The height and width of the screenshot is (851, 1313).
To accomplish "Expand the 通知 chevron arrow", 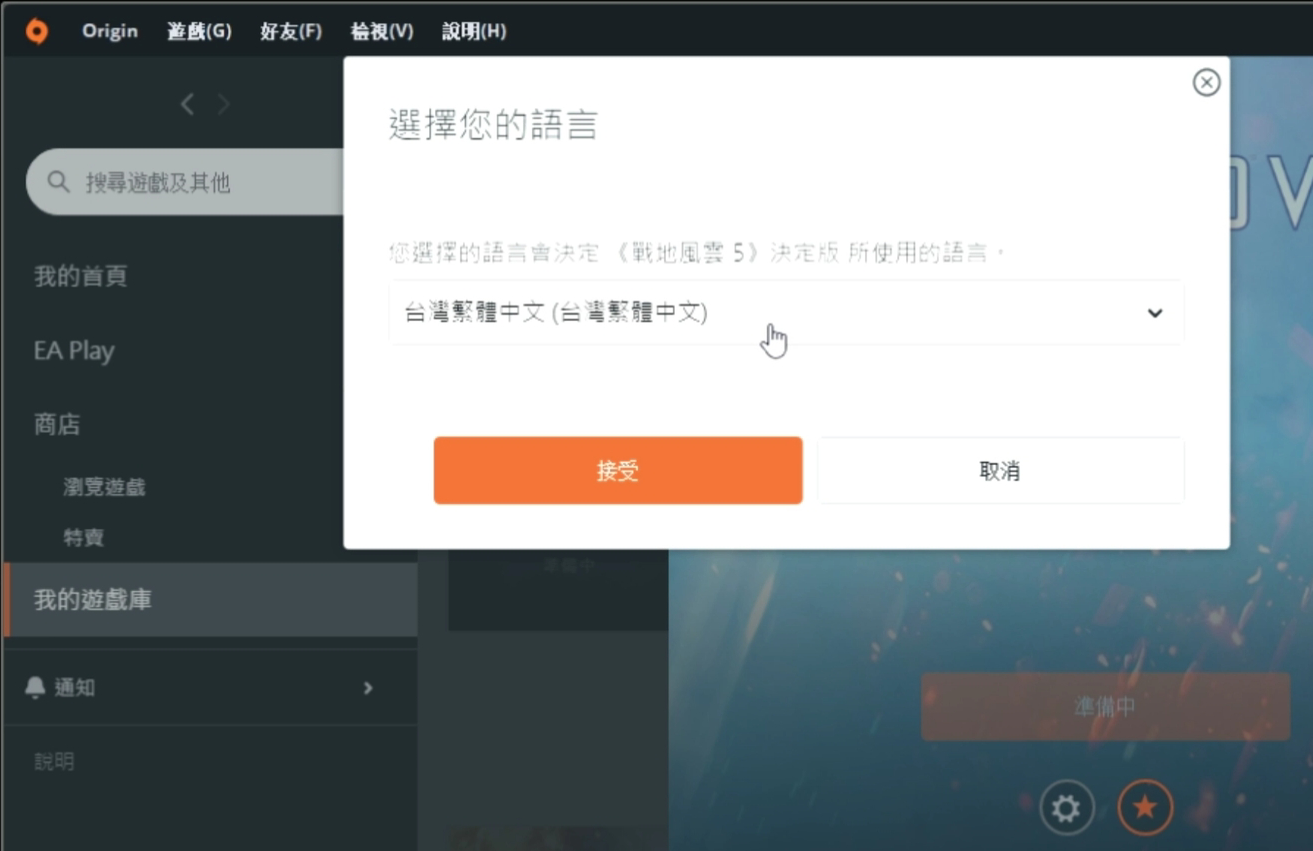I will pos(368,688).
